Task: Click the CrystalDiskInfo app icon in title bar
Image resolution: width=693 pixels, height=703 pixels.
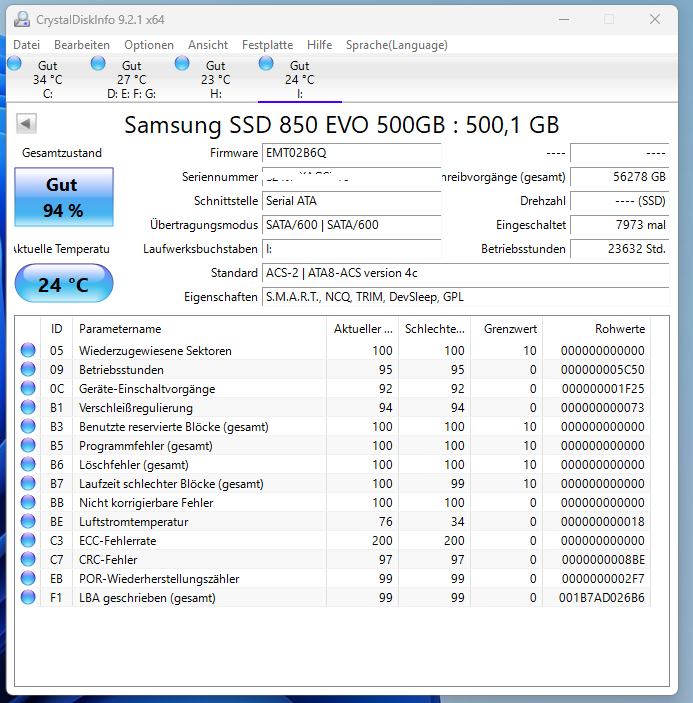Action: point(22,19)
